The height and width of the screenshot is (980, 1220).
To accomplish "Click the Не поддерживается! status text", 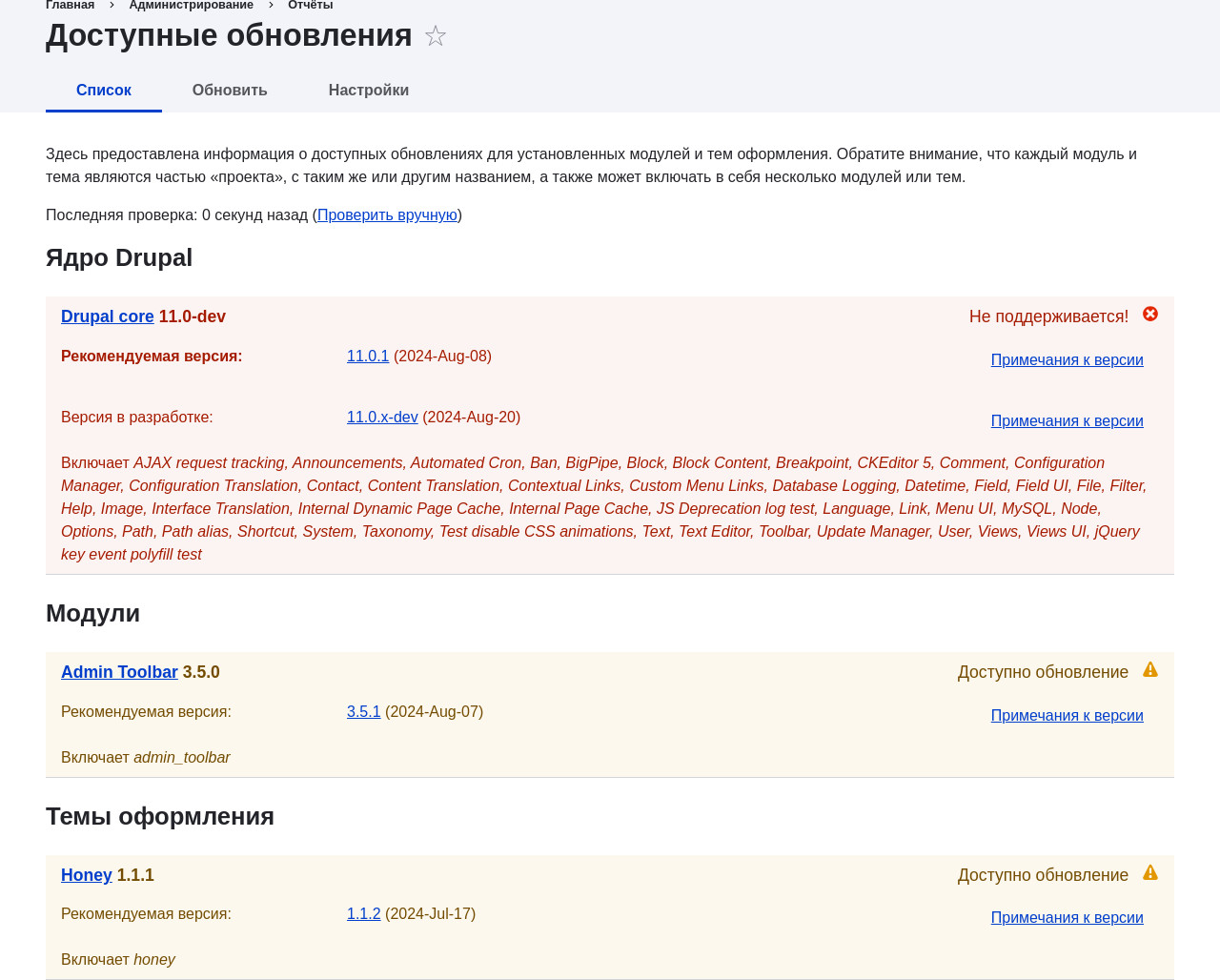I will tap(1048, 316).
